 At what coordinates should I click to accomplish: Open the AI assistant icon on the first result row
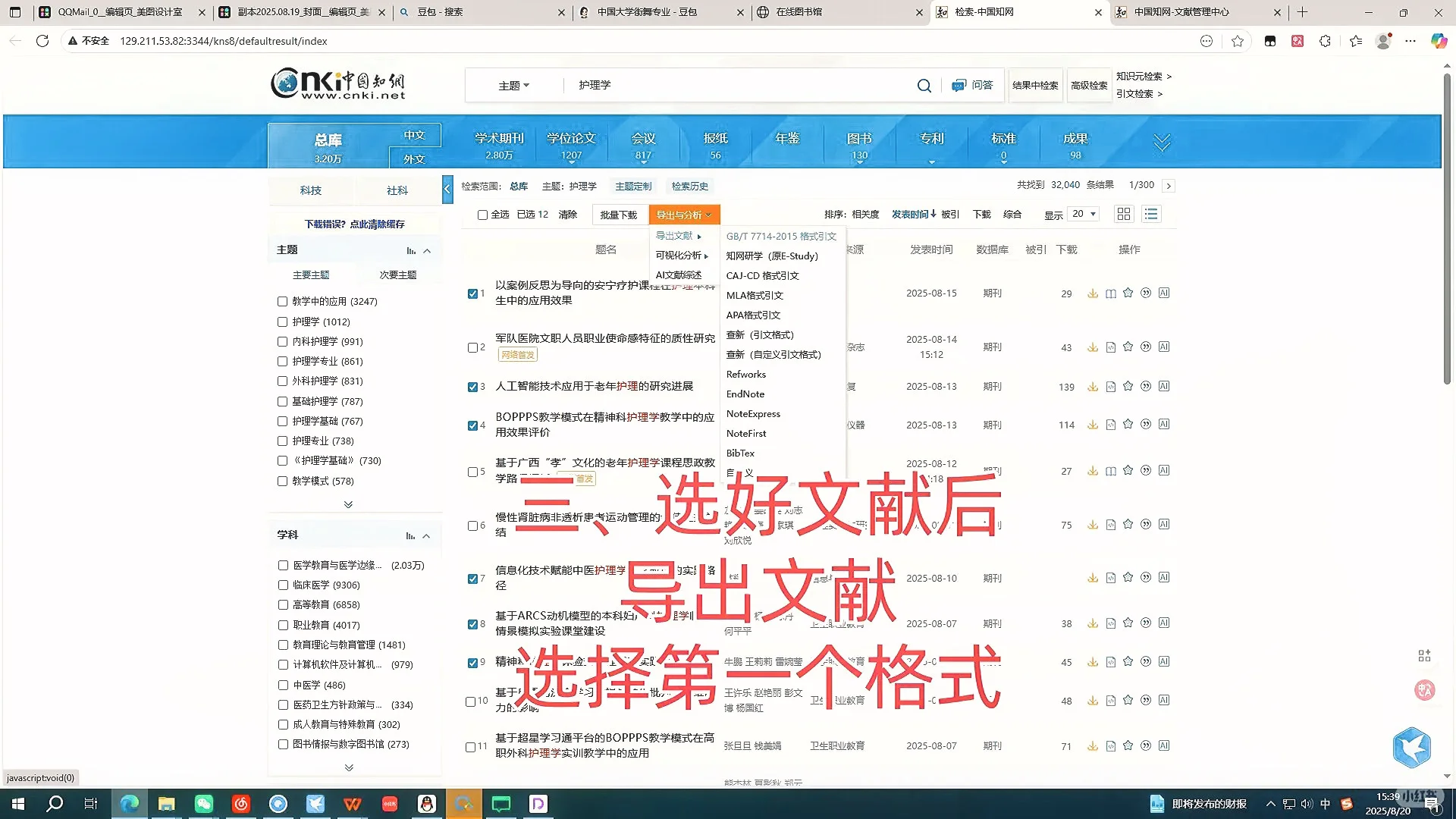tap(1164, 293)
